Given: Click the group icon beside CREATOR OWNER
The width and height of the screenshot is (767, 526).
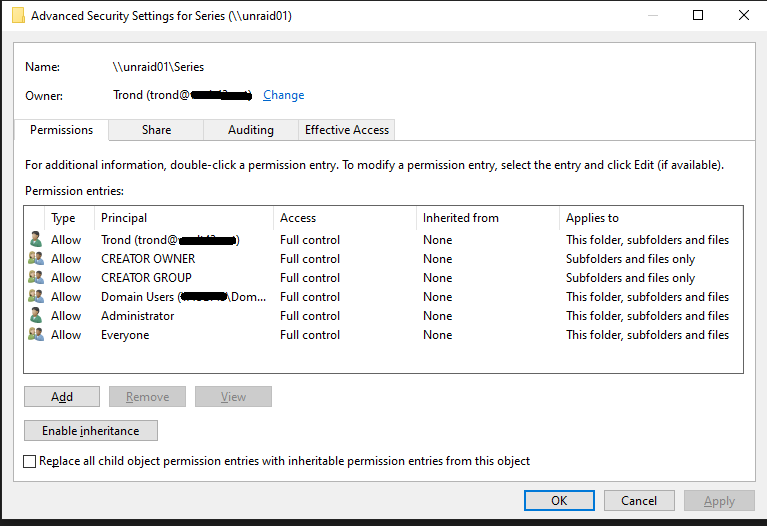Looking at the screenshot, I should pos(36,258).
